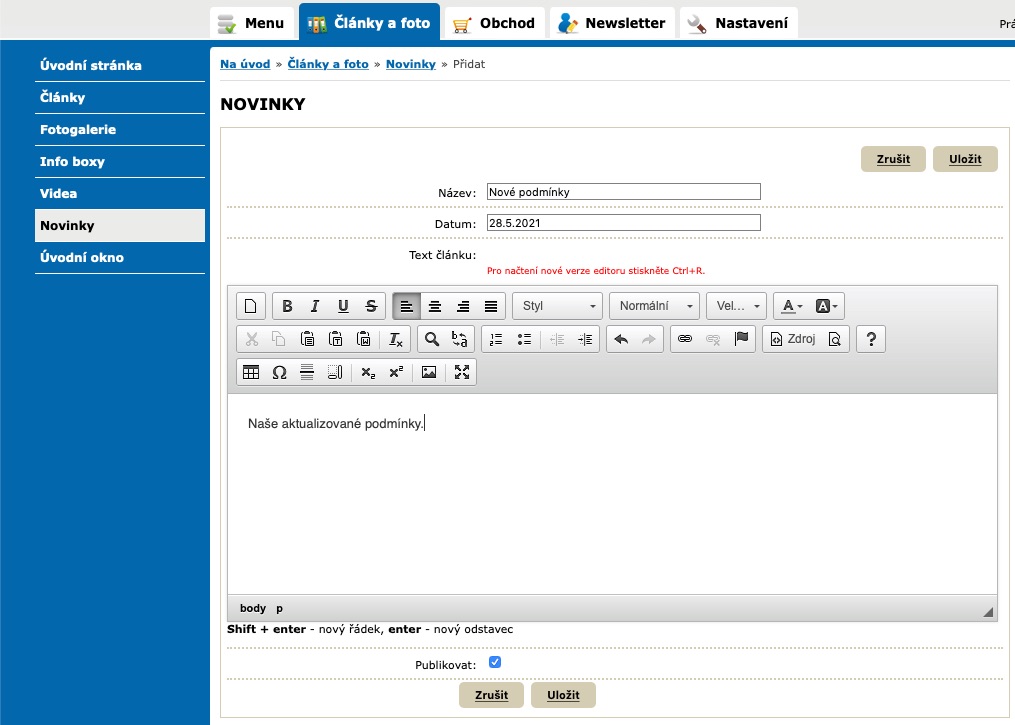Screen dimensions: 1015x725
Task: Toggle bold formatting
Action: [287, 306]
